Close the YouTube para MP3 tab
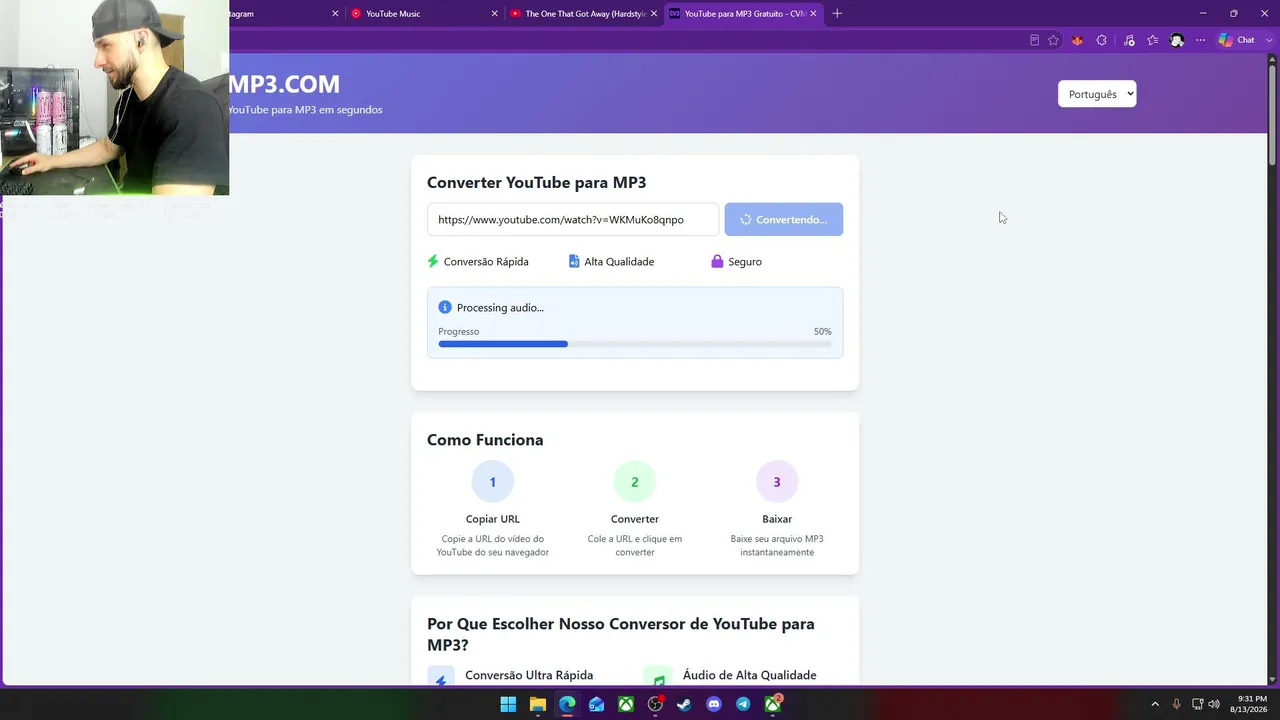 click(x=813, y=13)
